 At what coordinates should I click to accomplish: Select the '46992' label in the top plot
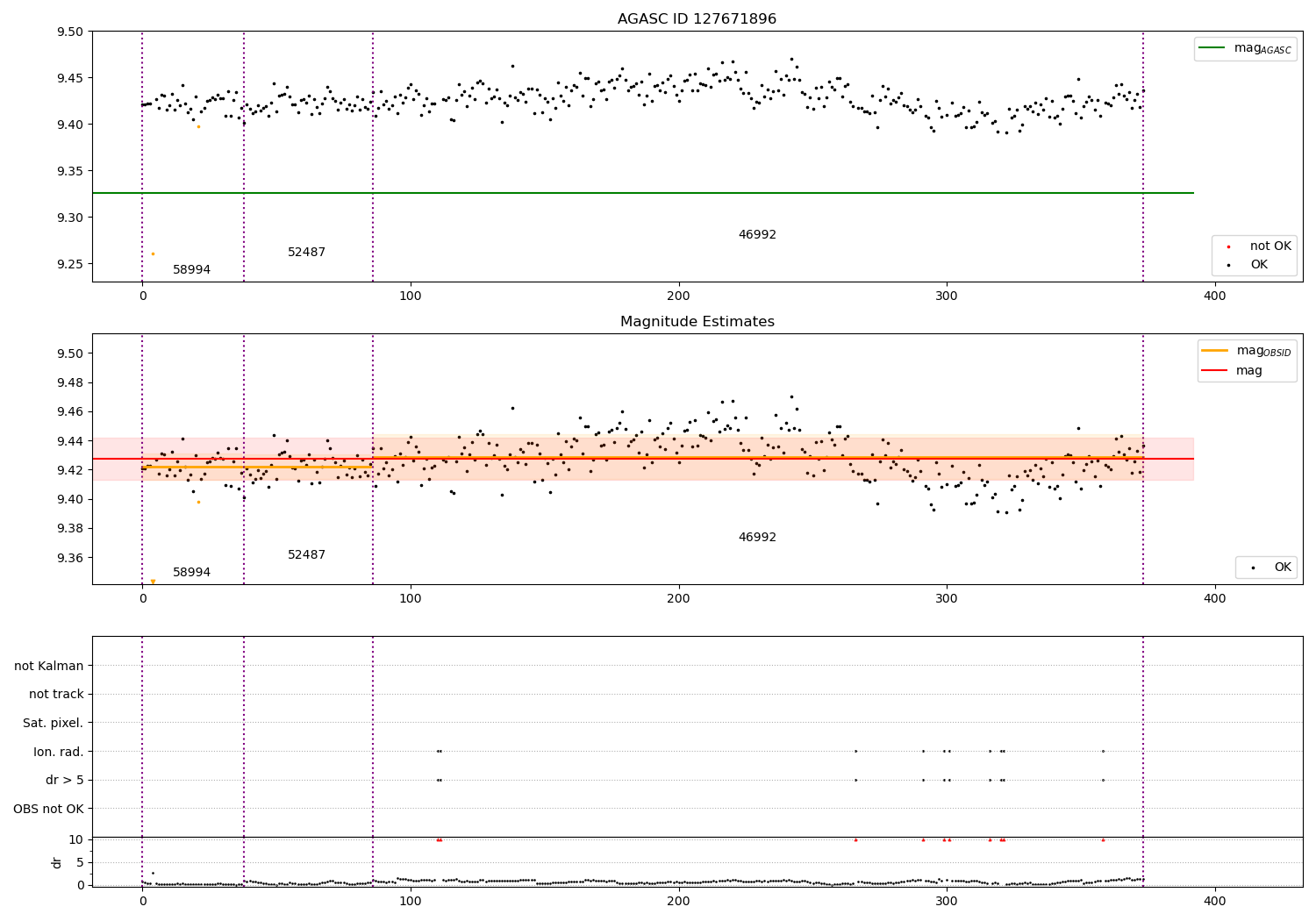(757, 235)
